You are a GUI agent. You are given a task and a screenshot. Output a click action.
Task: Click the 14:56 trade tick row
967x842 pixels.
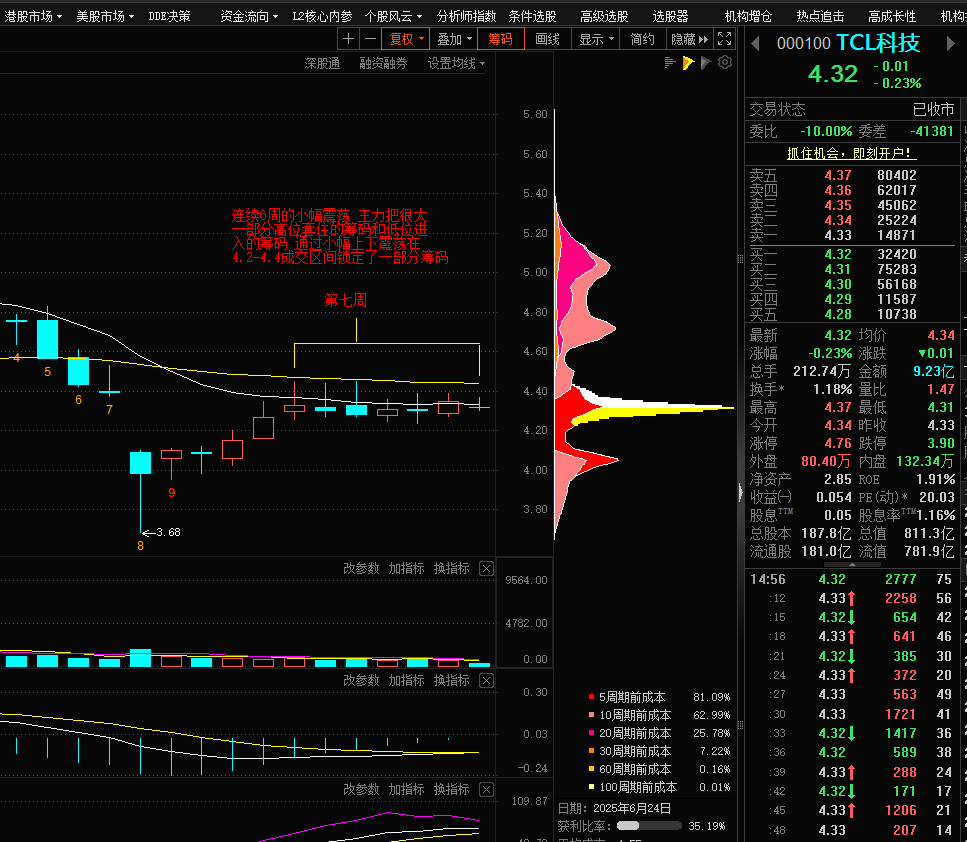[x=852, y=579]
